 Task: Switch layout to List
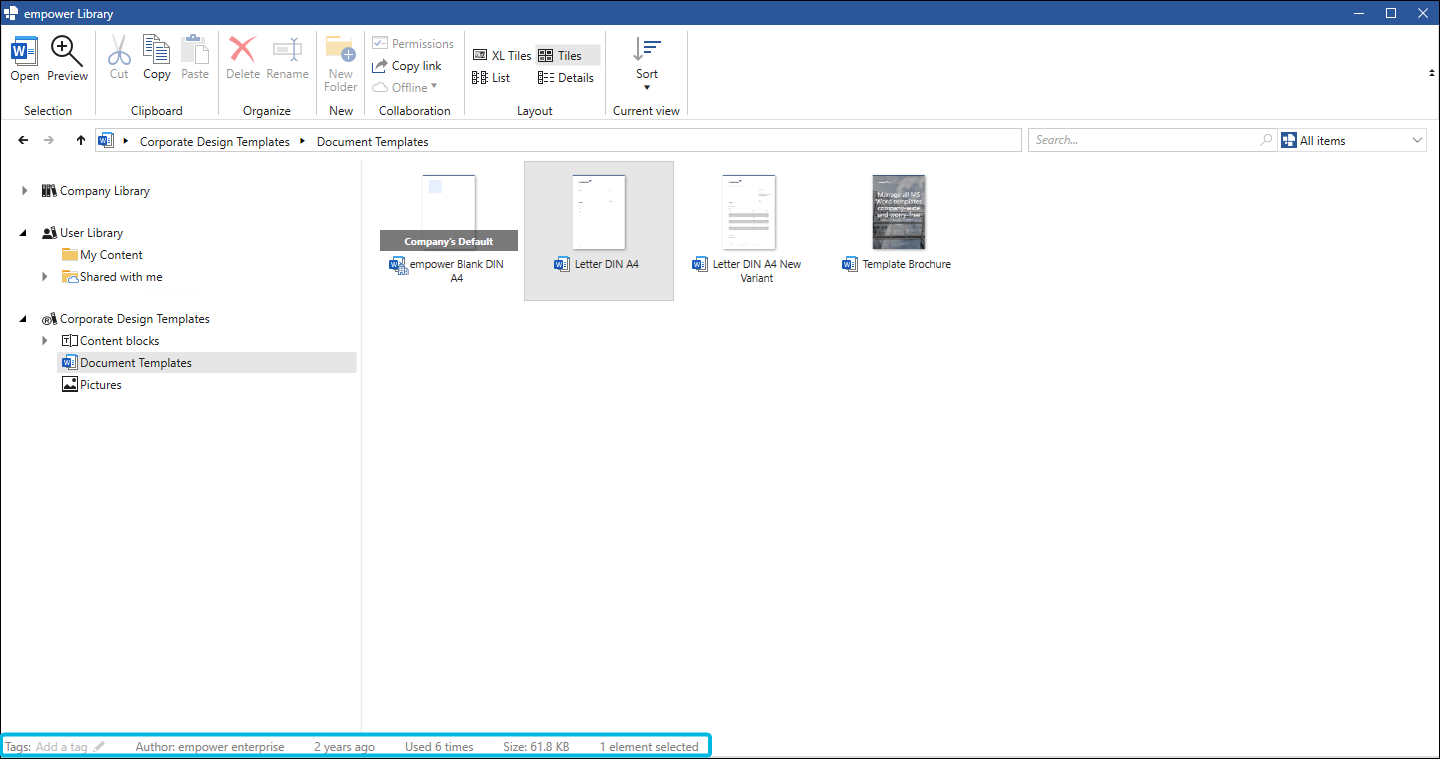(491, 78)
